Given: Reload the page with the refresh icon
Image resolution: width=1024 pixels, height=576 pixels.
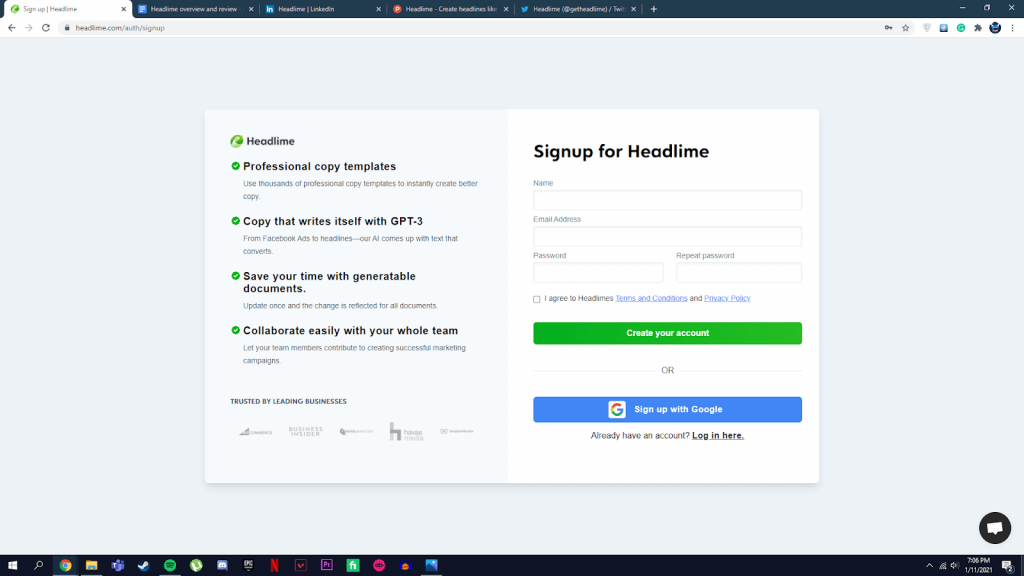Looking at the screenshot, I should coord(46,28).
